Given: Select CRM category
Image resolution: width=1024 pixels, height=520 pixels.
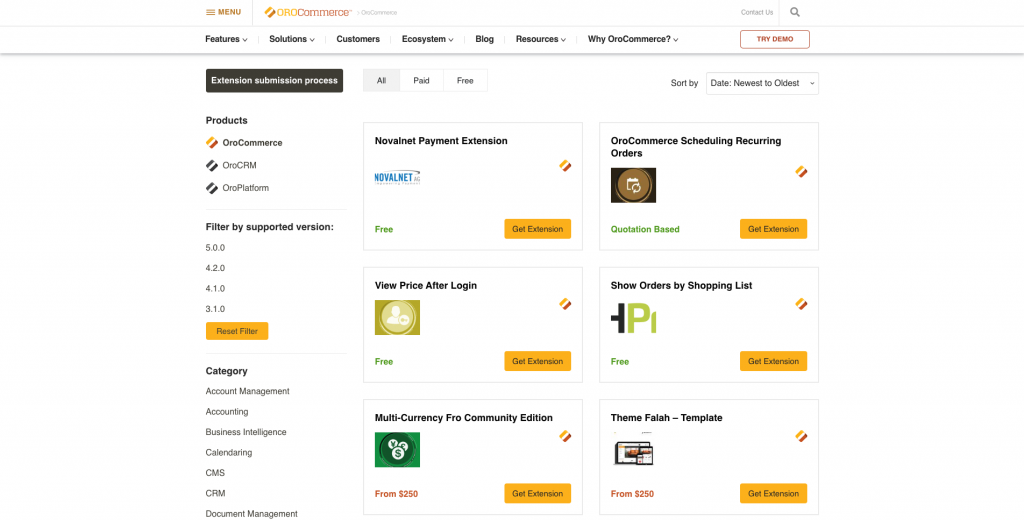Looking at the screenshot, I should [216, 493].
